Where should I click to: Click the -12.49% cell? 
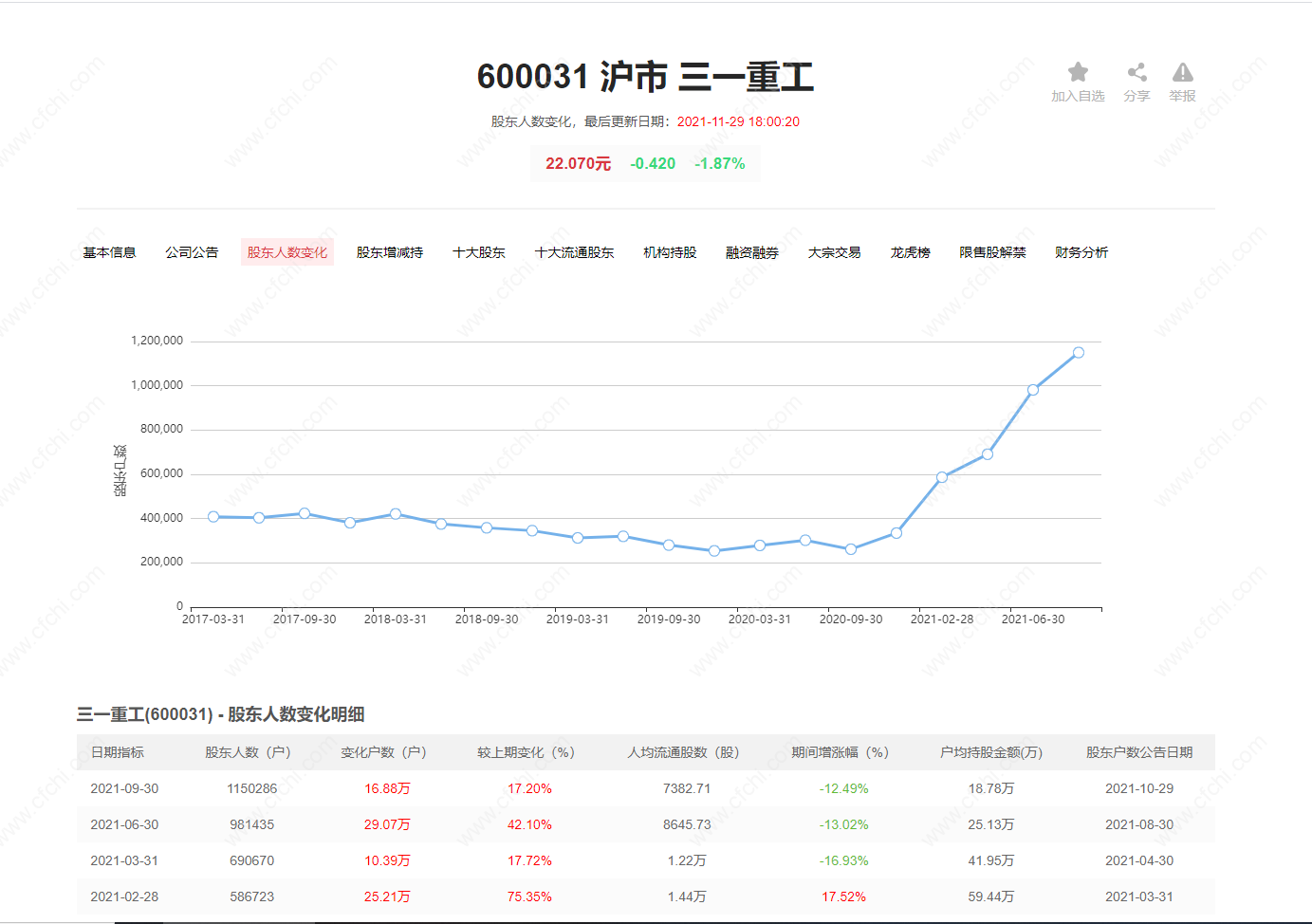(x=843, y=788)
